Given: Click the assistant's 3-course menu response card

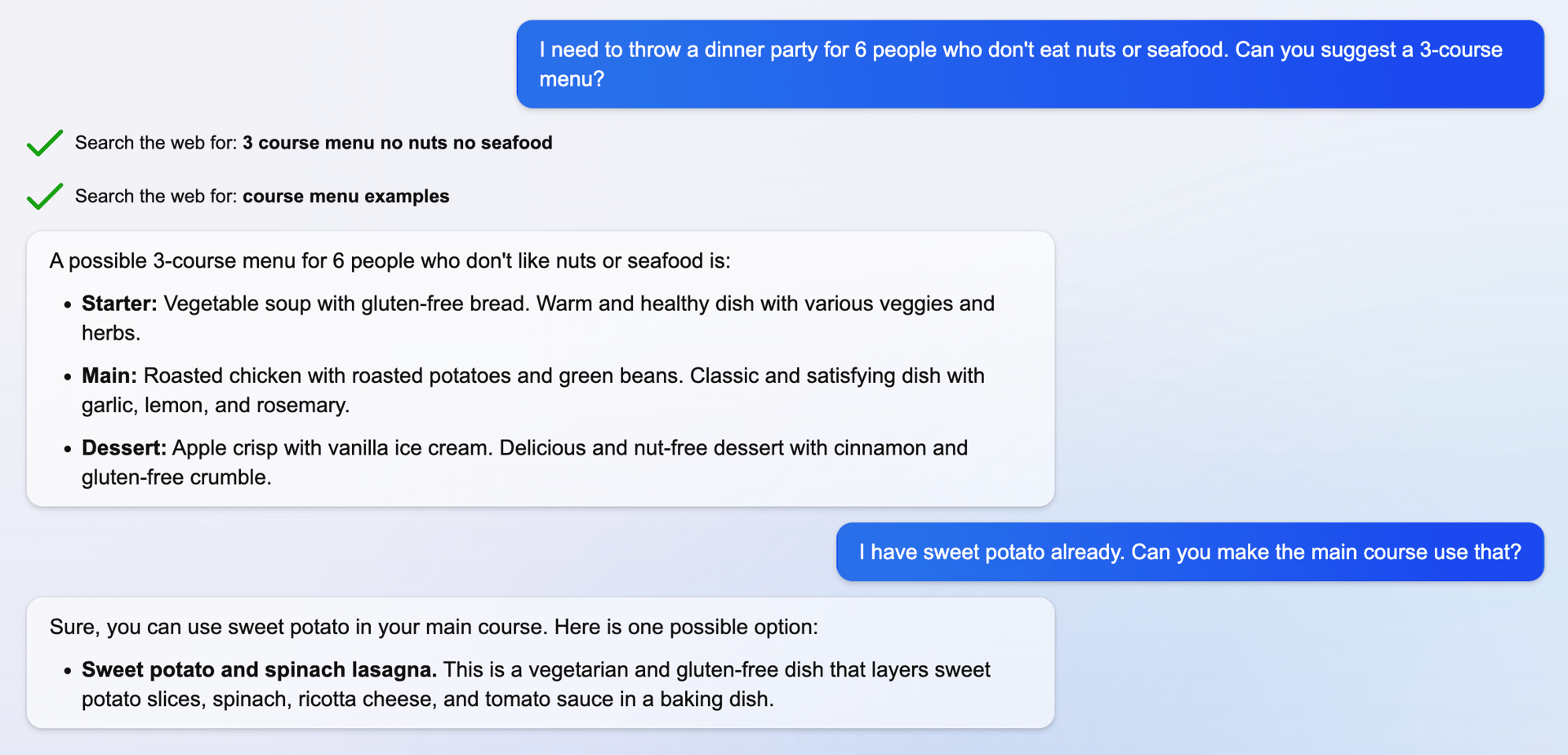Looking at the screenshot, I should point(539,367).
